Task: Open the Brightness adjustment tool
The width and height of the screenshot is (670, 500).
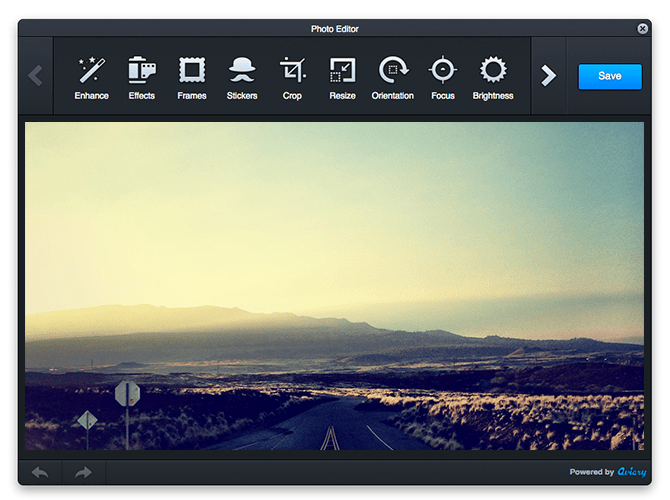Action: point(493,77)
